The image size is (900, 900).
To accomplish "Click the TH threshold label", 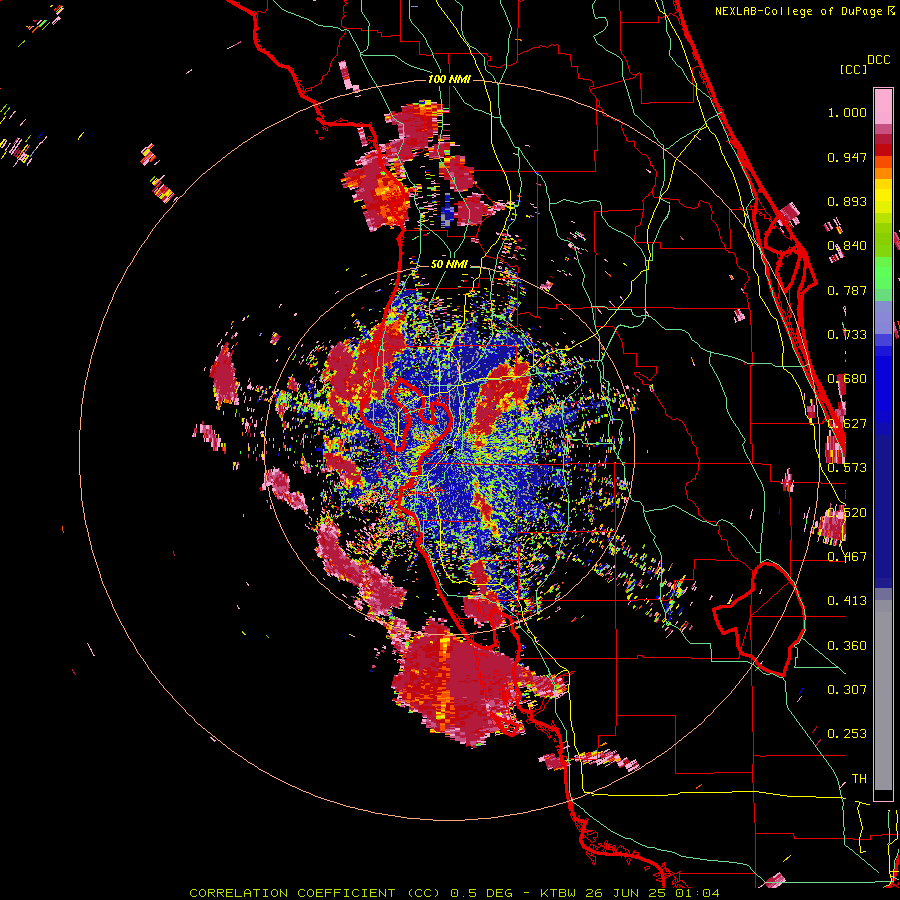I will (x=859, y=779).
